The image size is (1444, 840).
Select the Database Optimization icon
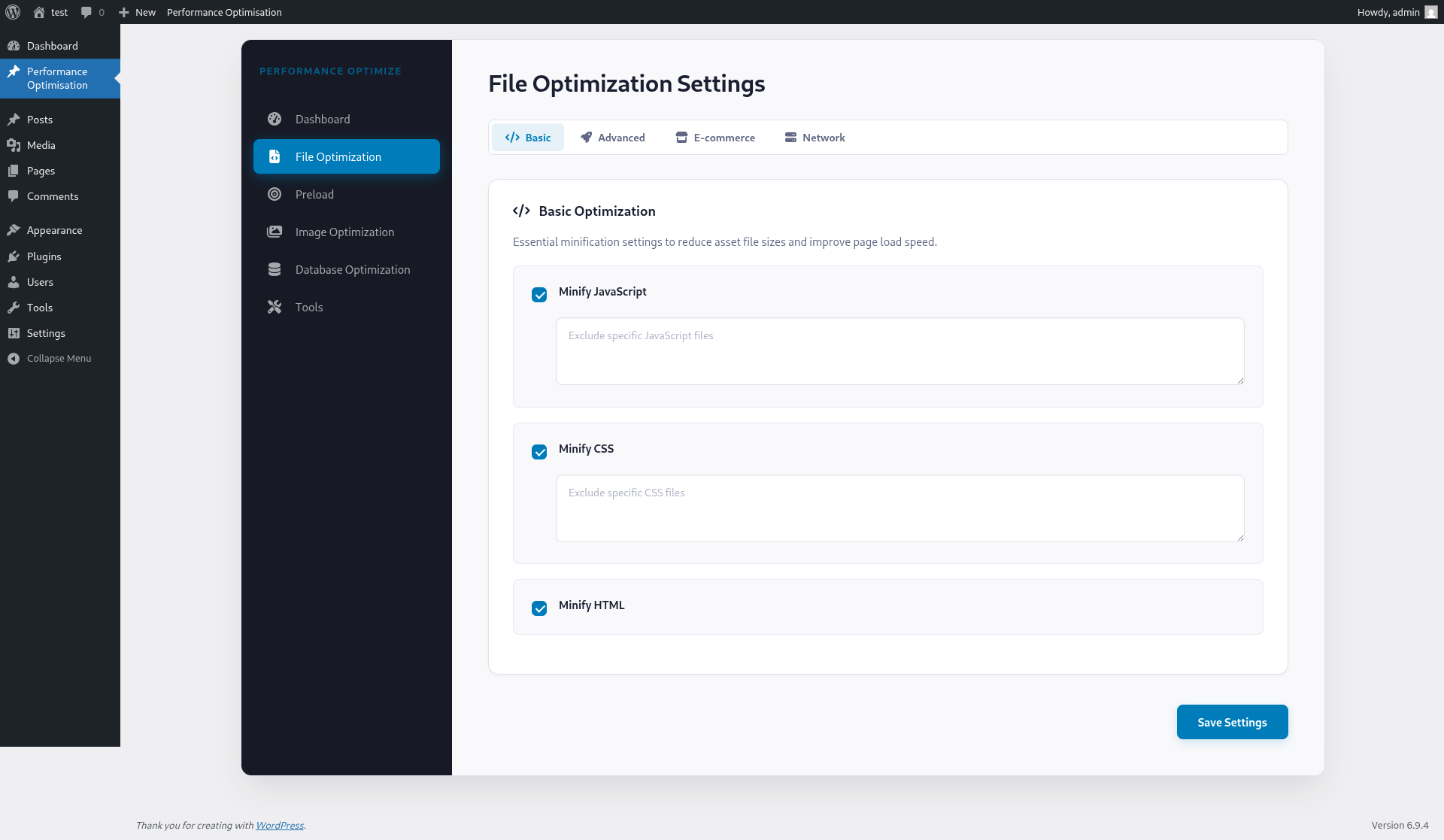tap(275, 269)
